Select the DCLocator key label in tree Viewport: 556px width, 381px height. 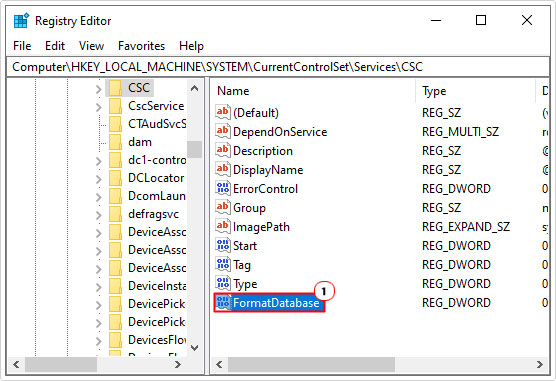[x=156, y=178]
